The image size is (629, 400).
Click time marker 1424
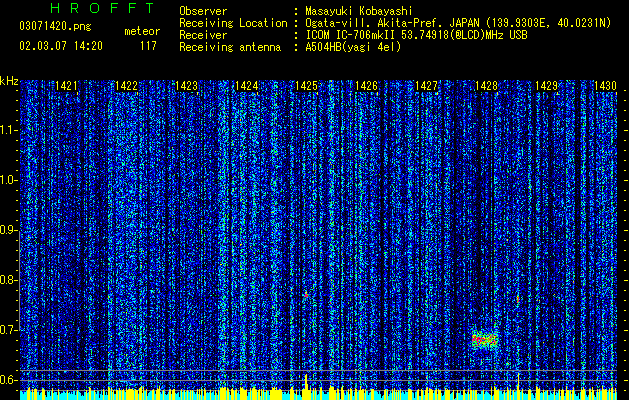pos(246,86)
